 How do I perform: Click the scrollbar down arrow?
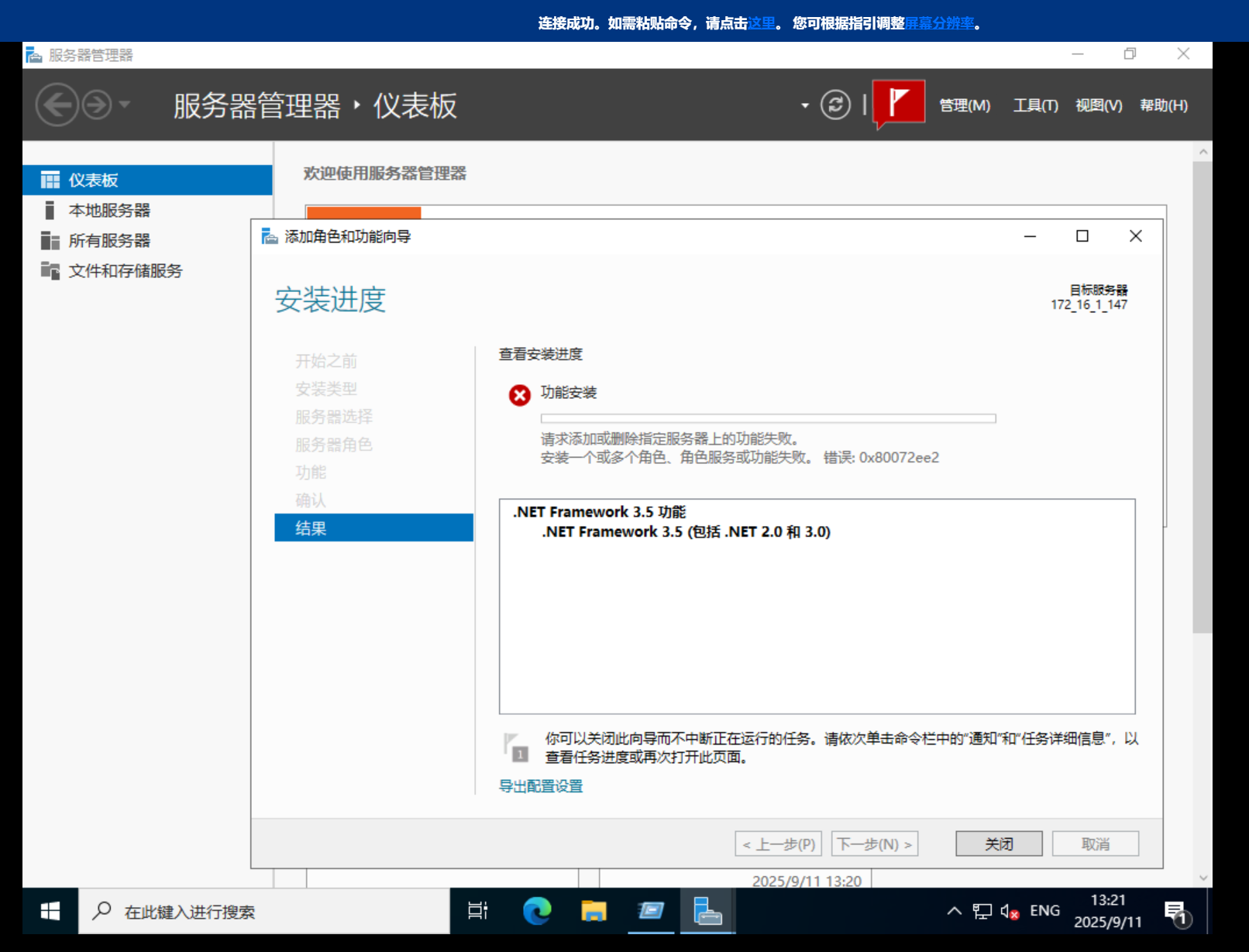pyautogui.click(x=1203, y=878)
